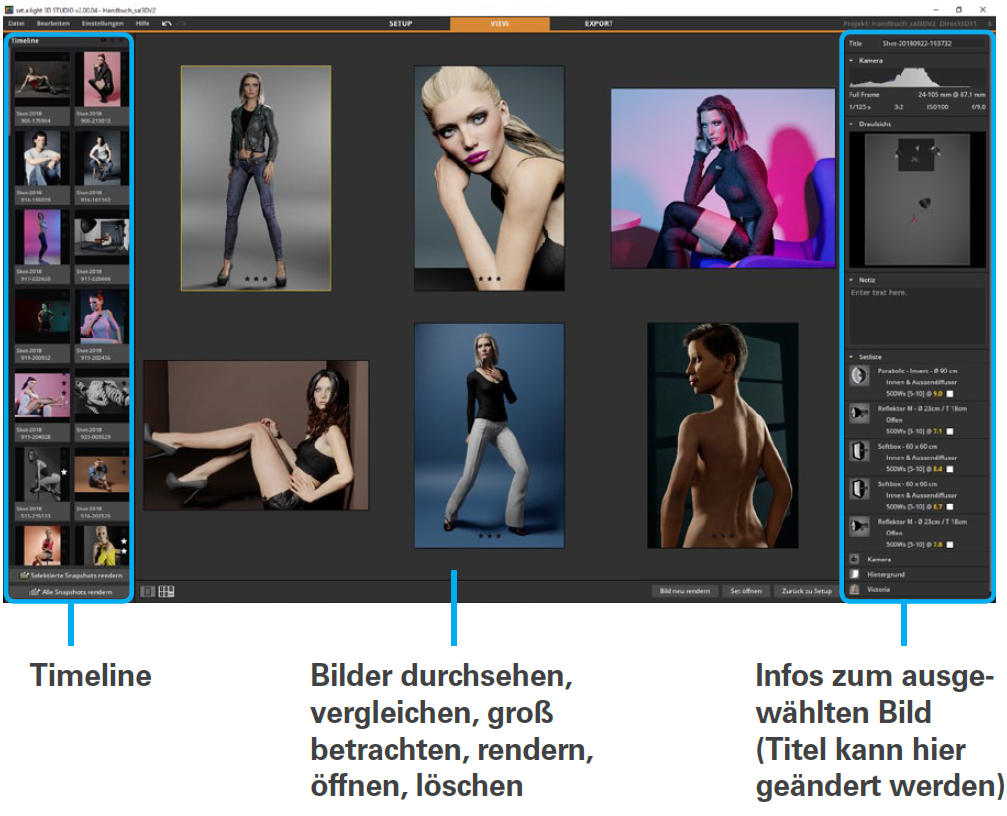Click the Kamera icon in Setliste
The height and width of the screenshot is (816, 1007).
(855, 560)
